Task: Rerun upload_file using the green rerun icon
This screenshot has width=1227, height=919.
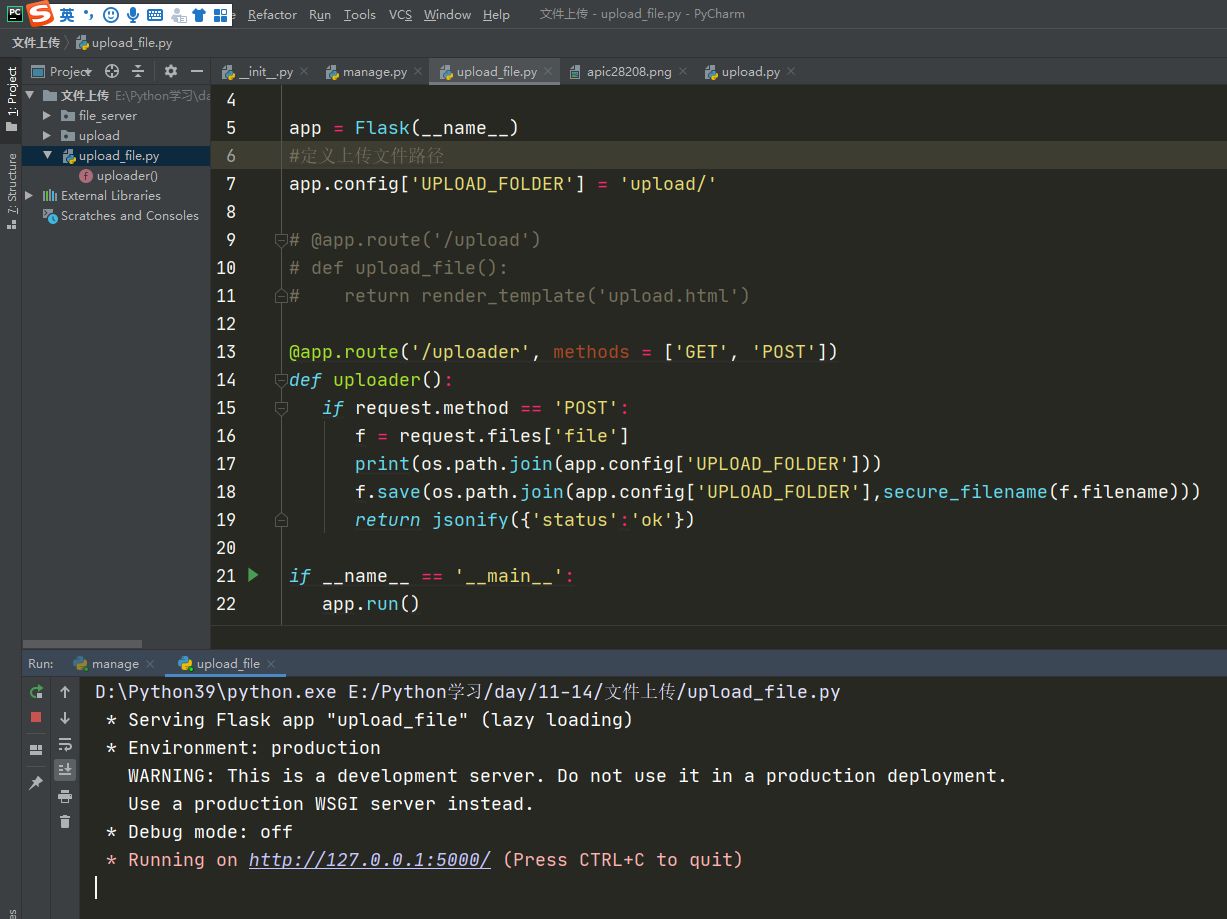Action: (36, 692)
